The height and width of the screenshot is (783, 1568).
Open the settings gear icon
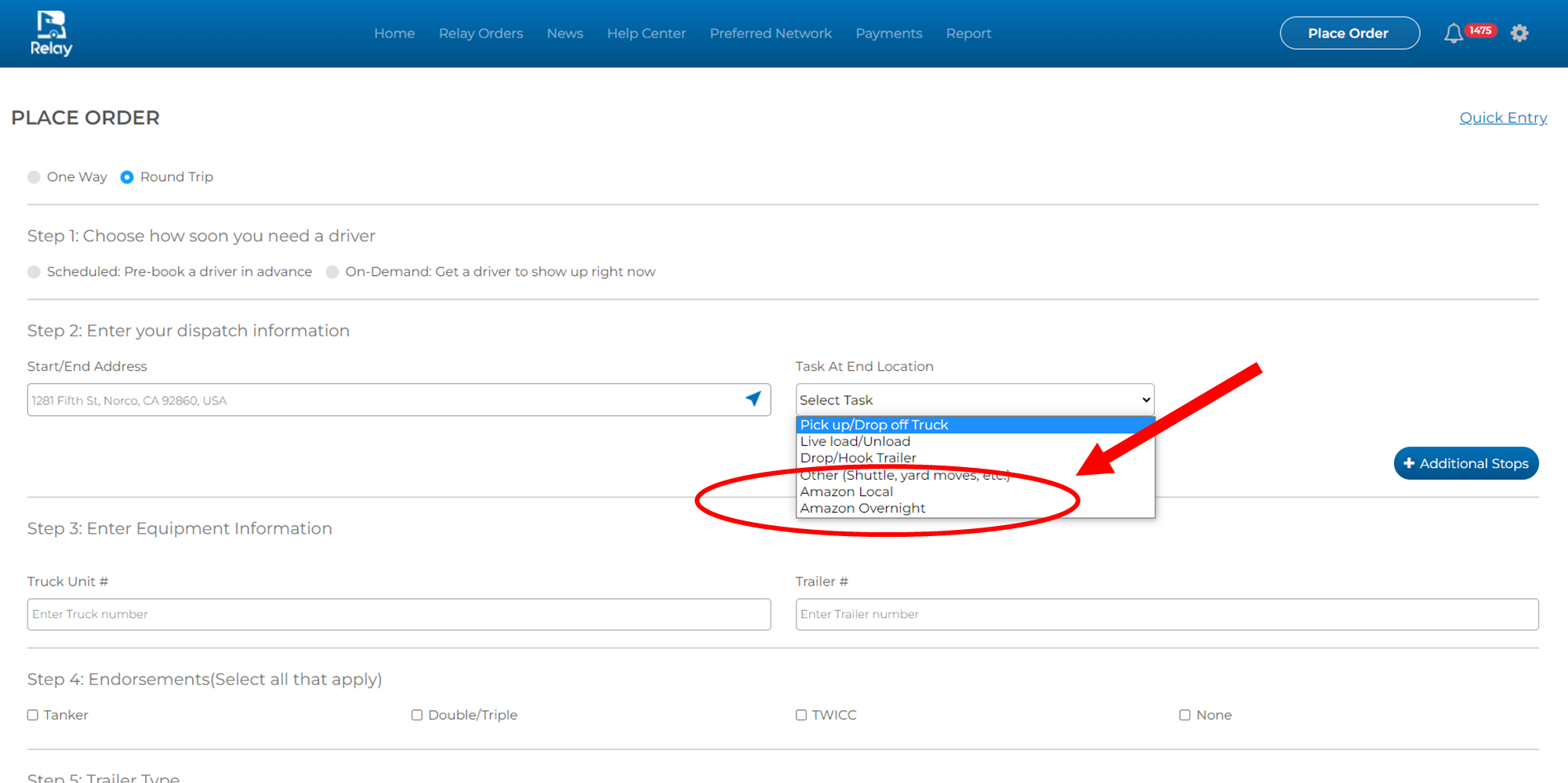(1519, 33)
